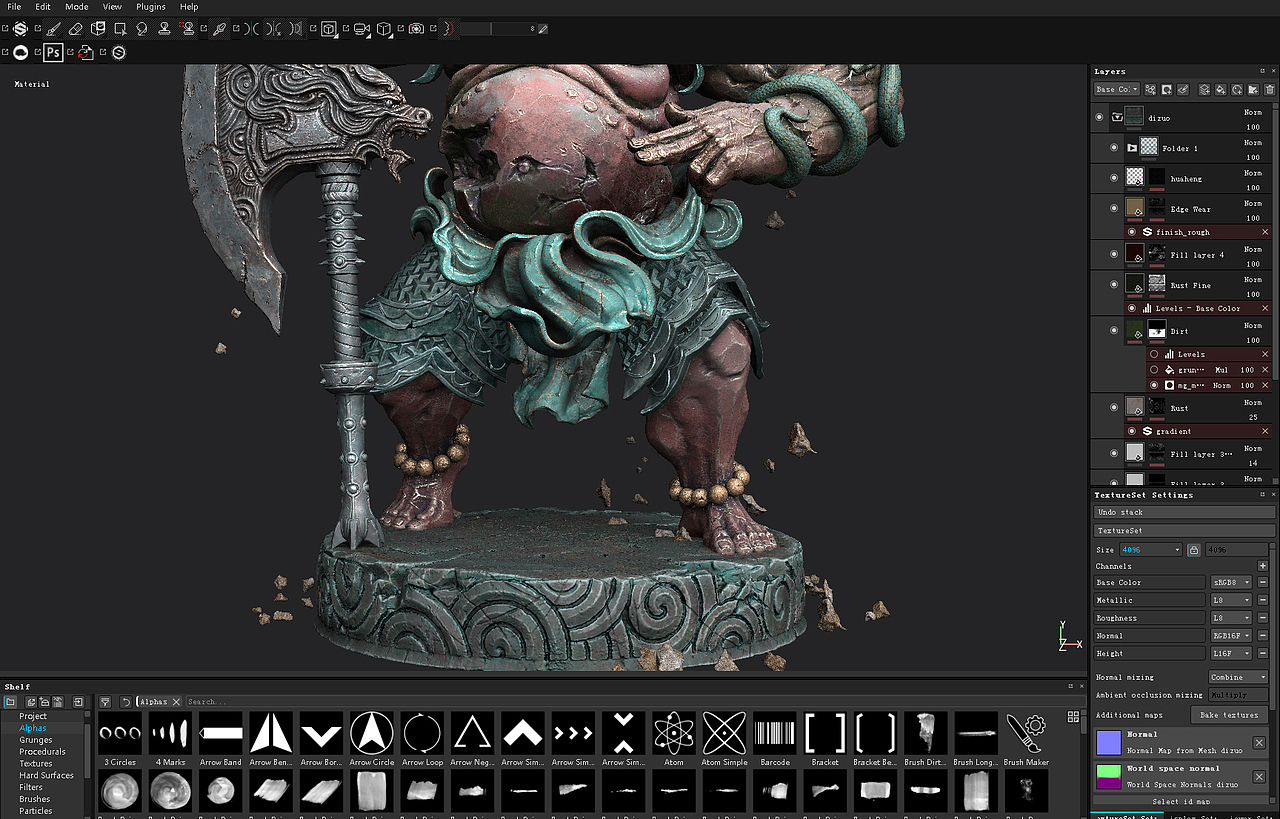This screenshot has width=1280, height=819.
Task: Delete layer with trash icon
Action: 1269,89
